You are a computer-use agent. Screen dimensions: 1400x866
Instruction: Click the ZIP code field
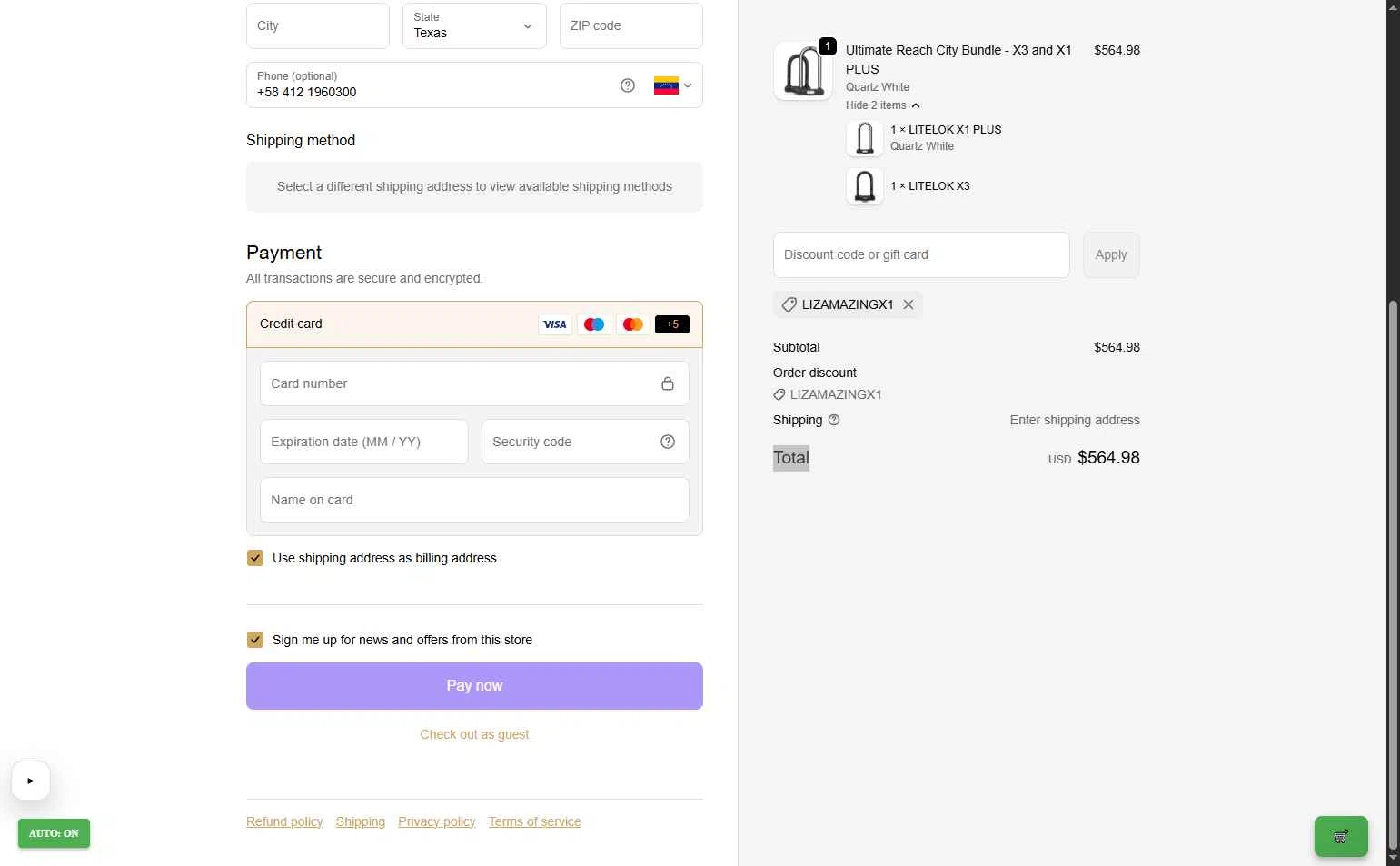[x=631, y=25]
